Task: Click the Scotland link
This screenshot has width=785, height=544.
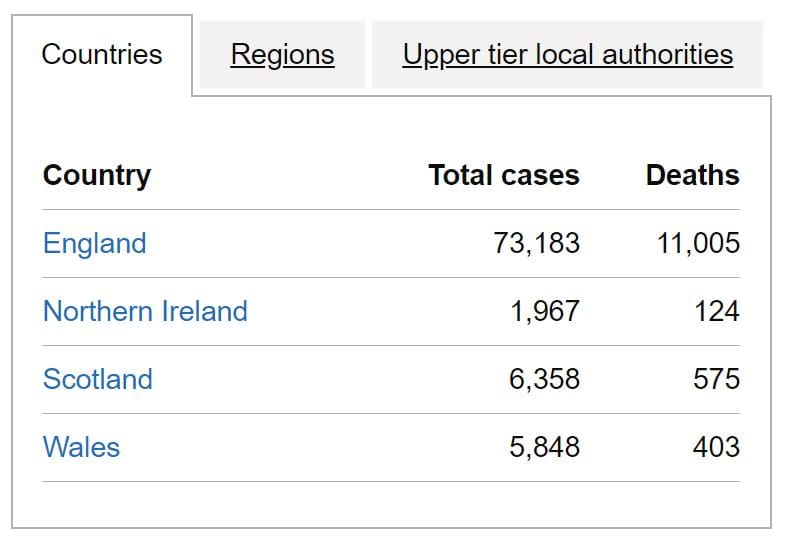Action: point(98,379)
